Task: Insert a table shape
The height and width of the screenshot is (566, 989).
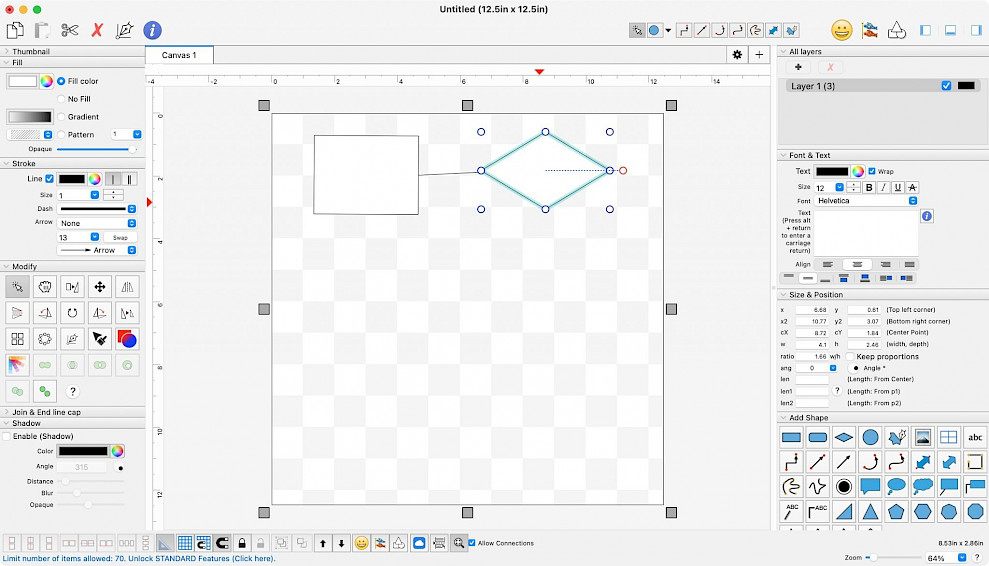Action: 949,437
